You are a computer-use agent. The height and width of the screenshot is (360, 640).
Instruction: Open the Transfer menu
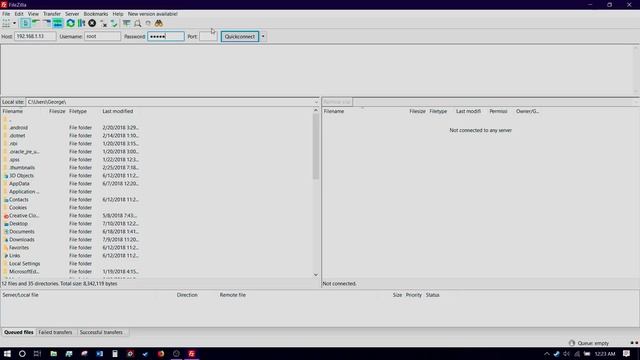pyautogui.click(x=52, y=14)
